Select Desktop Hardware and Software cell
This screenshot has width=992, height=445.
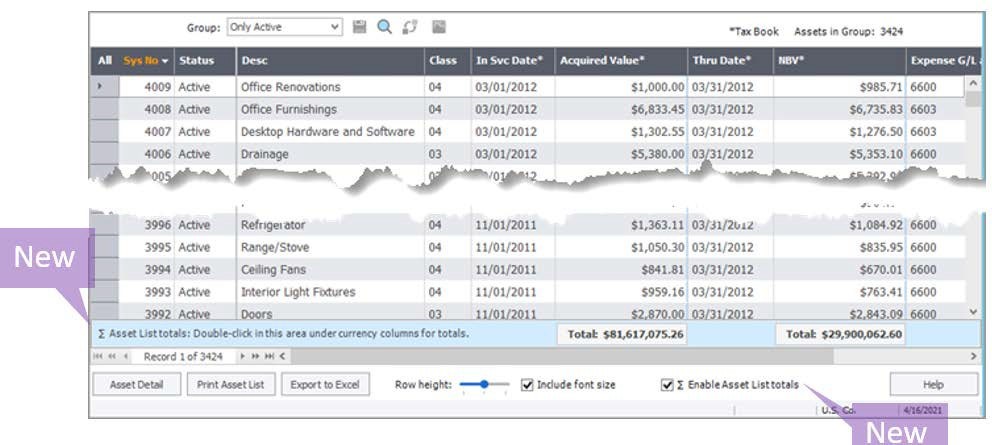[330, 132]
